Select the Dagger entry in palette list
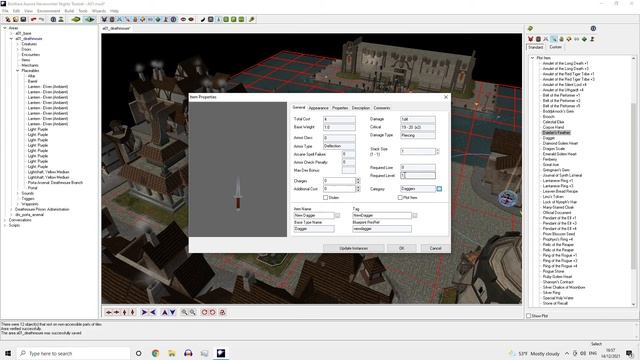640x360 pixels. pyautogui.click(x=549, y=138)
